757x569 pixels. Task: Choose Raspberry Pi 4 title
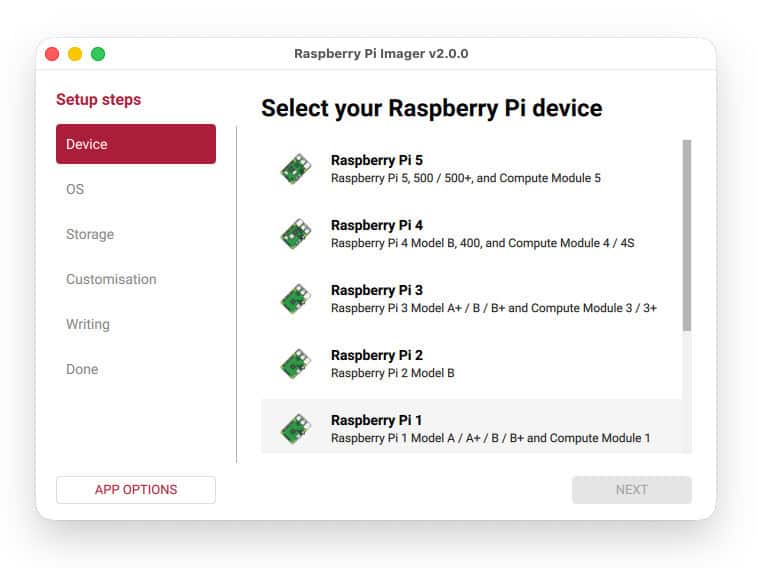click(377, 225)
